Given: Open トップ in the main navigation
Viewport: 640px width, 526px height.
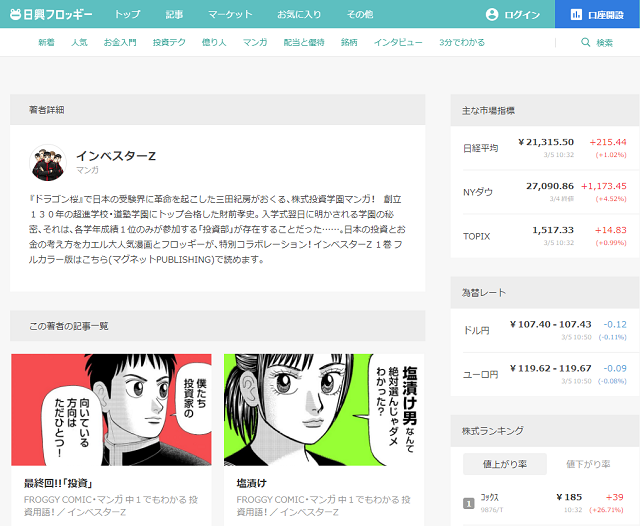Looking at the screenshot, I should (127, 14).
